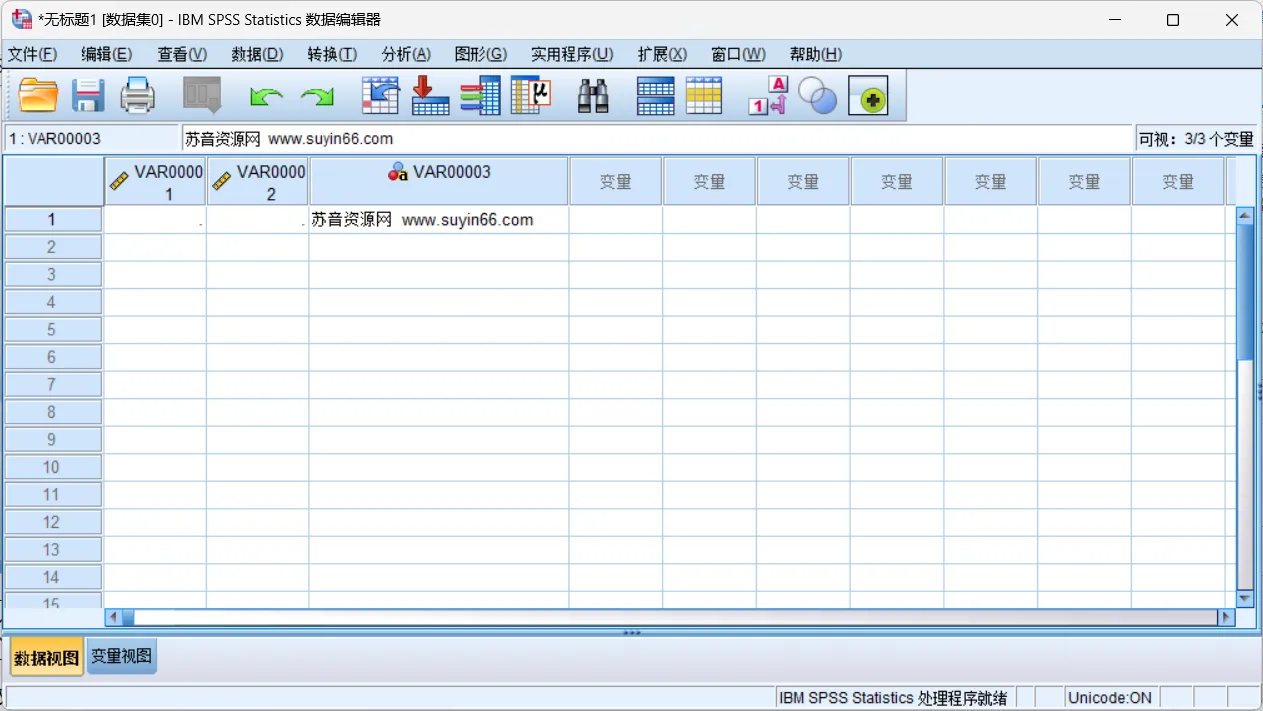
Task: Select the VAR00003 column header
Action: (x=438, y=180)
